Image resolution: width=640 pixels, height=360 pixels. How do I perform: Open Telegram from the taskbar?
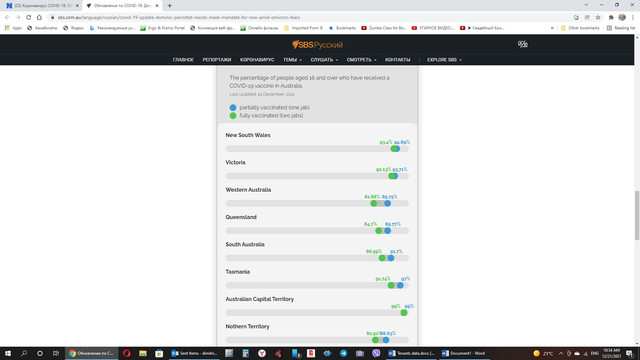coord(343,353)
